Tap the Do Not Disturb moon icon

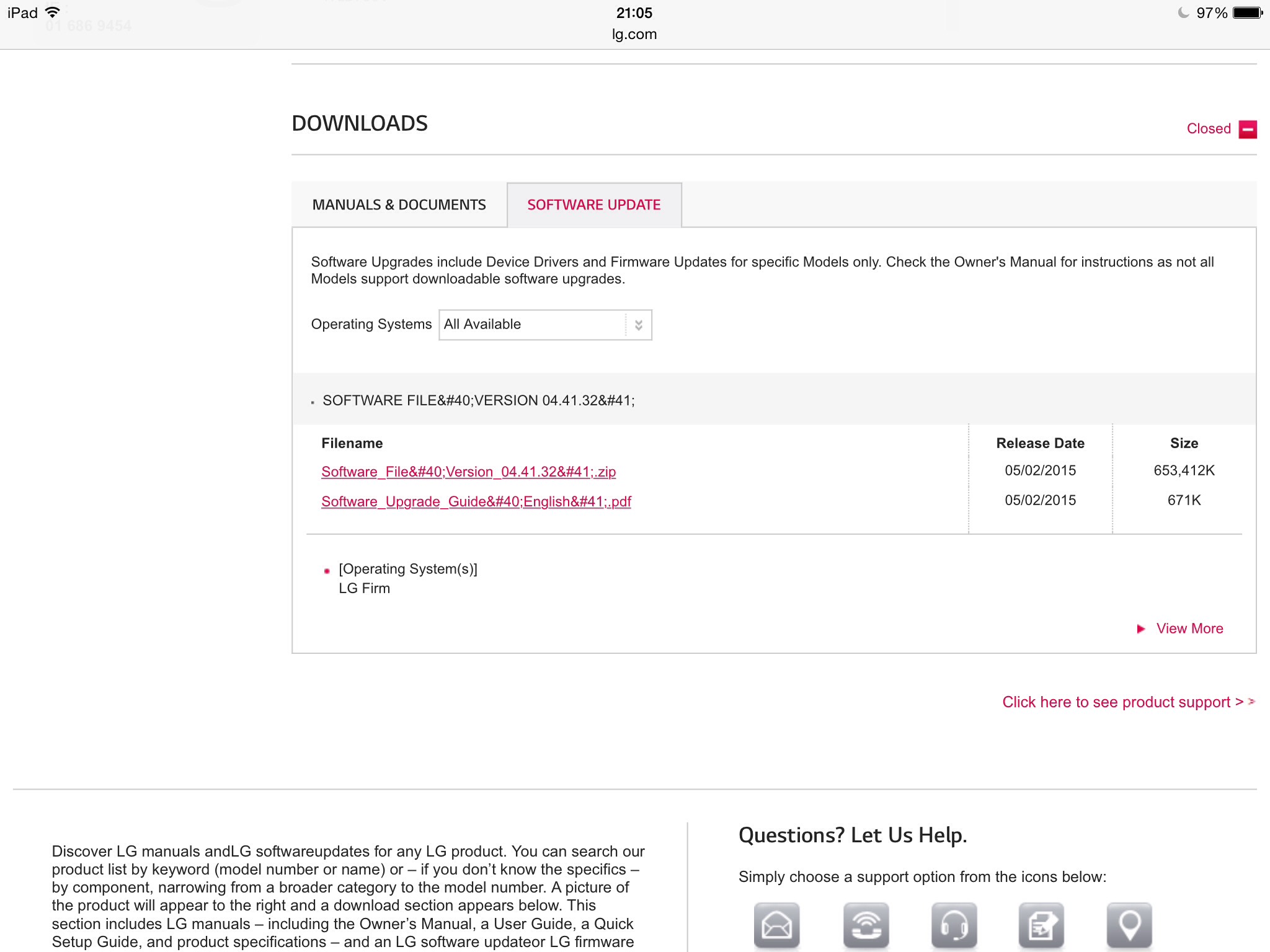point(1183,13)
